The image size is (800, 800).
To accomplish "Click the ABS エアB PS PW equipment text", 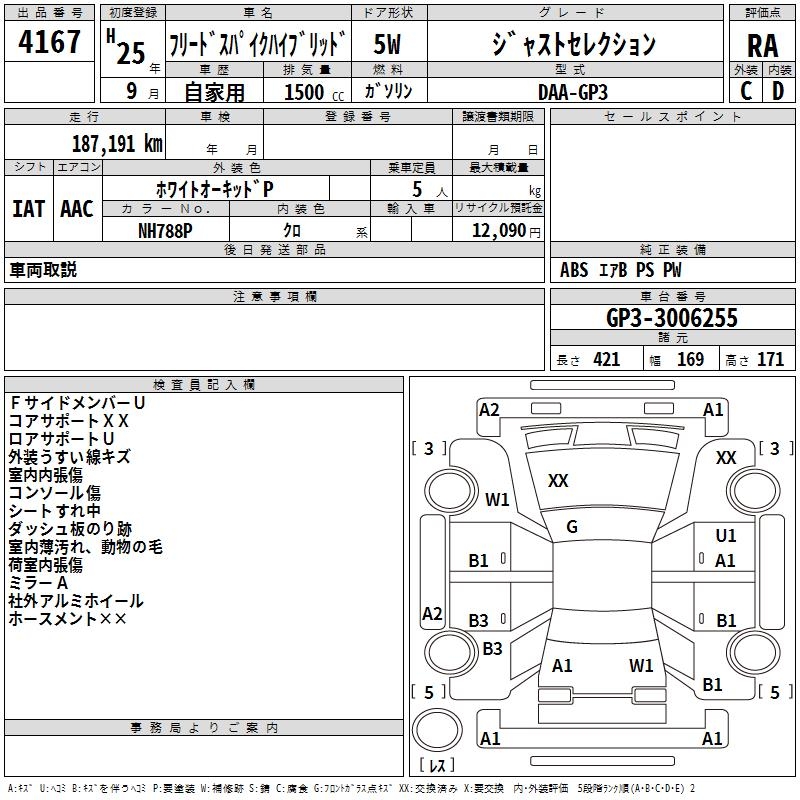I will (x=621, y=270).
